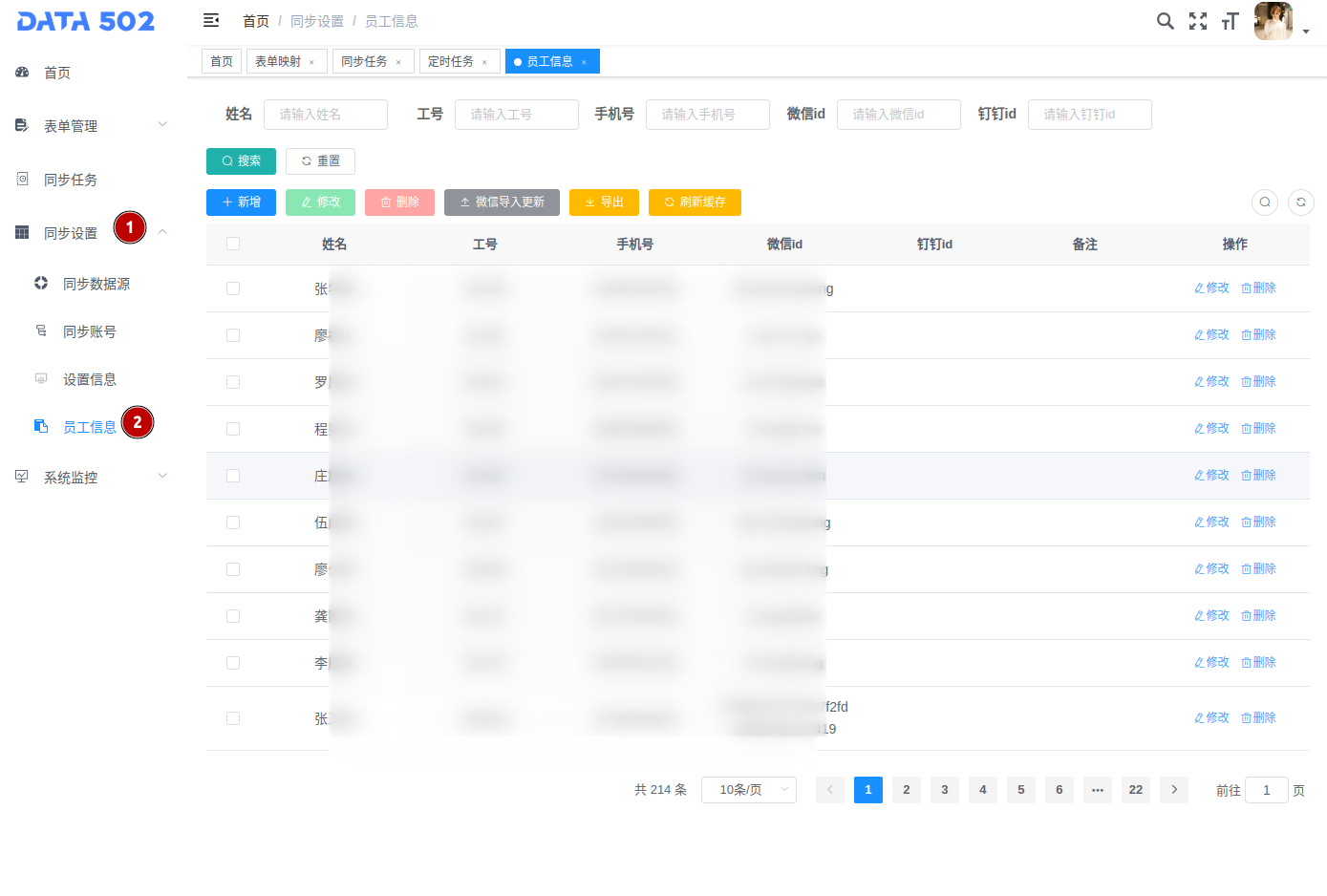Select the first row checkbox (张)
This screenshot has width=1327, height=896.
coord(233,288)
